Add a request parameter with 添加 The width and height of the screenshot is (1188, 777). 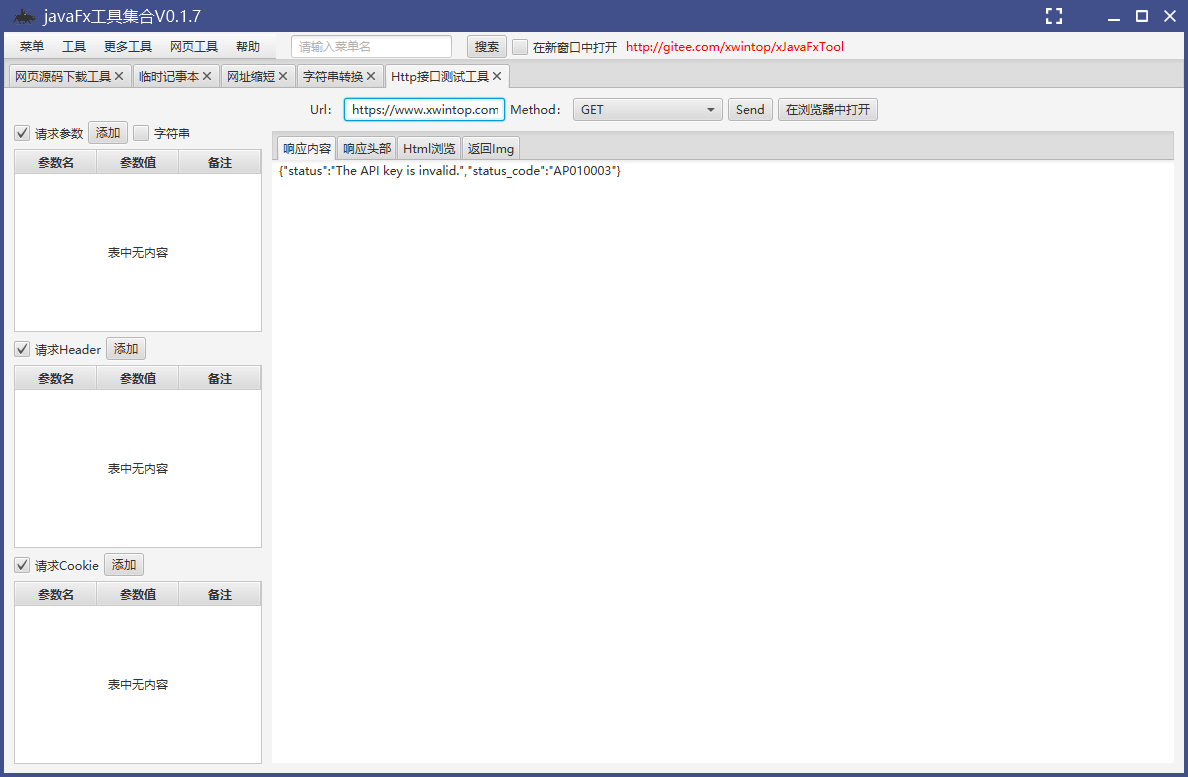click(108, 133)
